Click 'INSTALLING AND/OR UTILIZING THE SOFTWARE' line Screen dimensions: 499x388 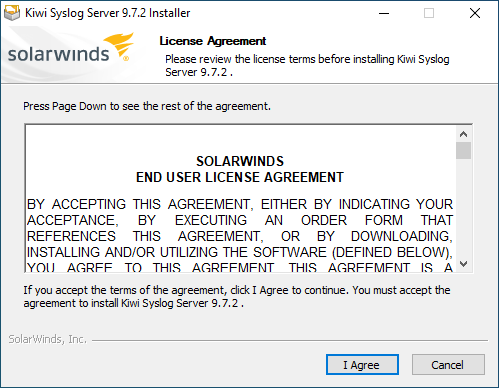(x=240, y=252)
